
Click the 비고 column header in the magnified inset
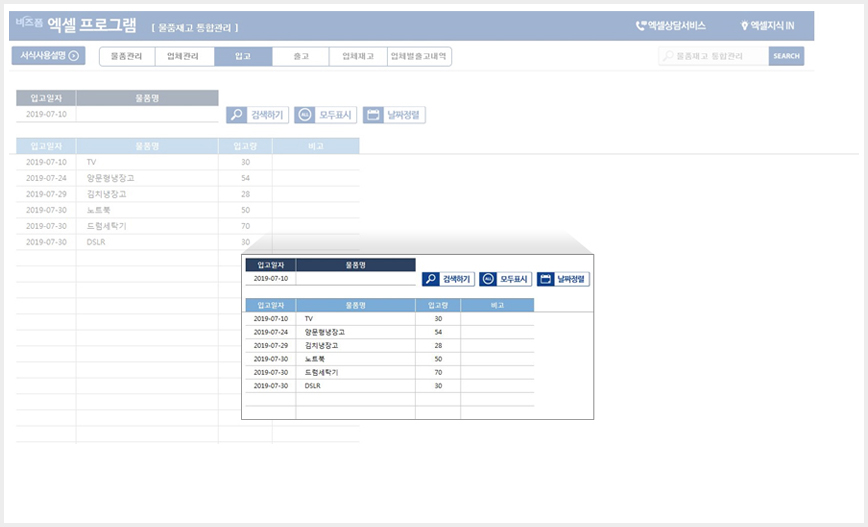(497, 305)
